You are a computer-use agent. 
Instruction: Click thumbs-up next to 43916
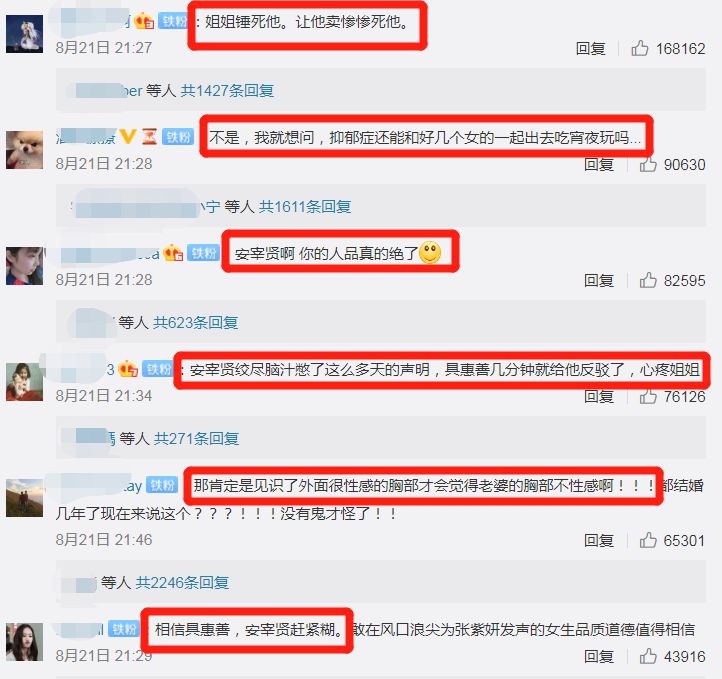click(x=648, y=656)
